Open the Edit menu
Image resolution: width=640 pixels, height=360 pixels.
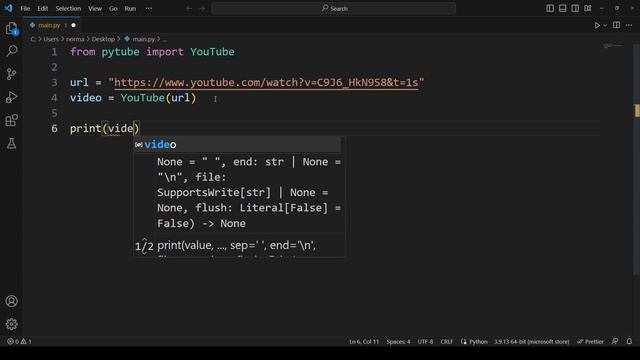[42, 8]
